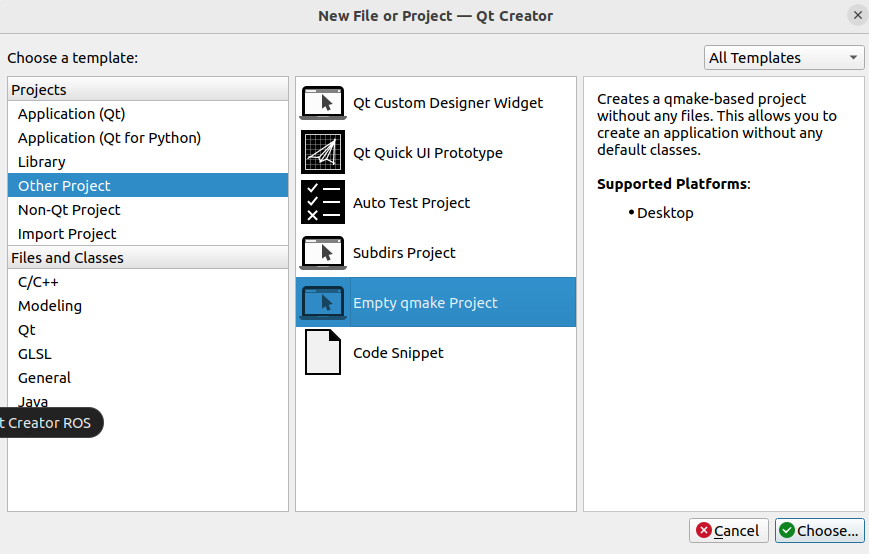869x554 pixels.
Task: Click the Cancel button
Action: [728, 531]
